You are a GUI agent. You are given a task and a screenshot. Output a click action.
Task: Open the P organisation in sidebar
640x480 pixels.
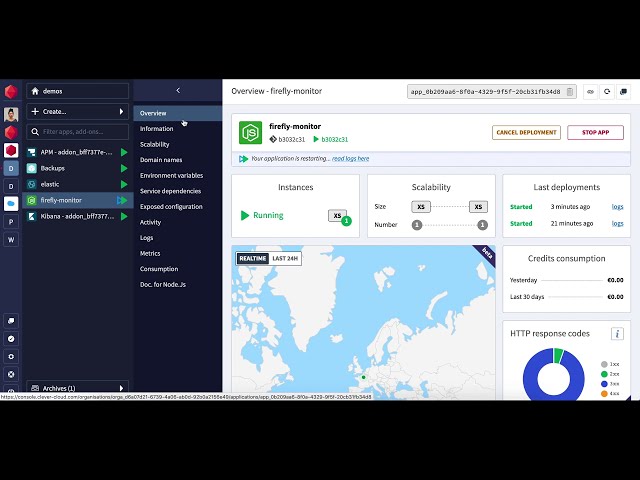coord(11,222)
